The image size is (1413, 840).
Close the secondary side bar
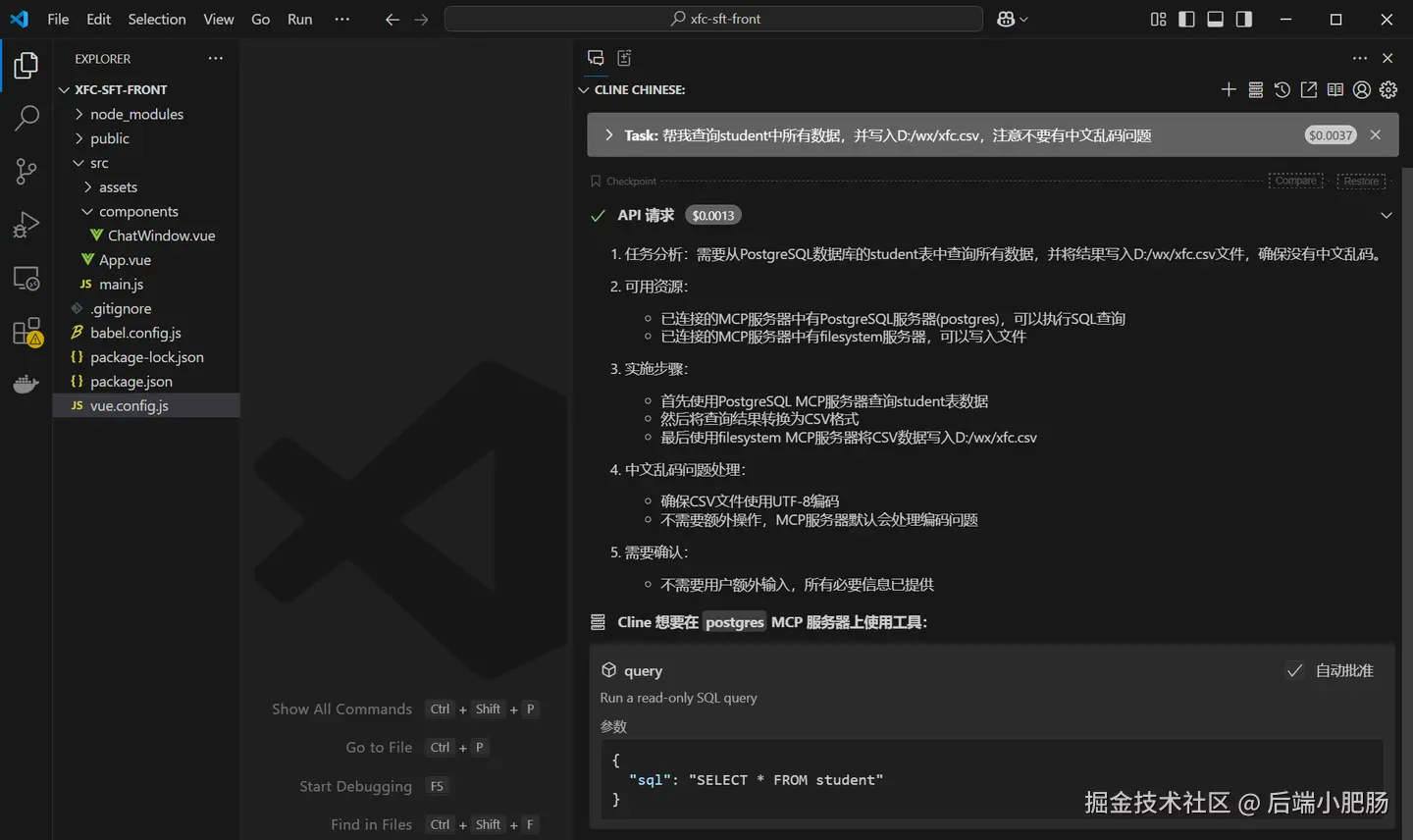pyautogui.click(x=1387, y=58)
